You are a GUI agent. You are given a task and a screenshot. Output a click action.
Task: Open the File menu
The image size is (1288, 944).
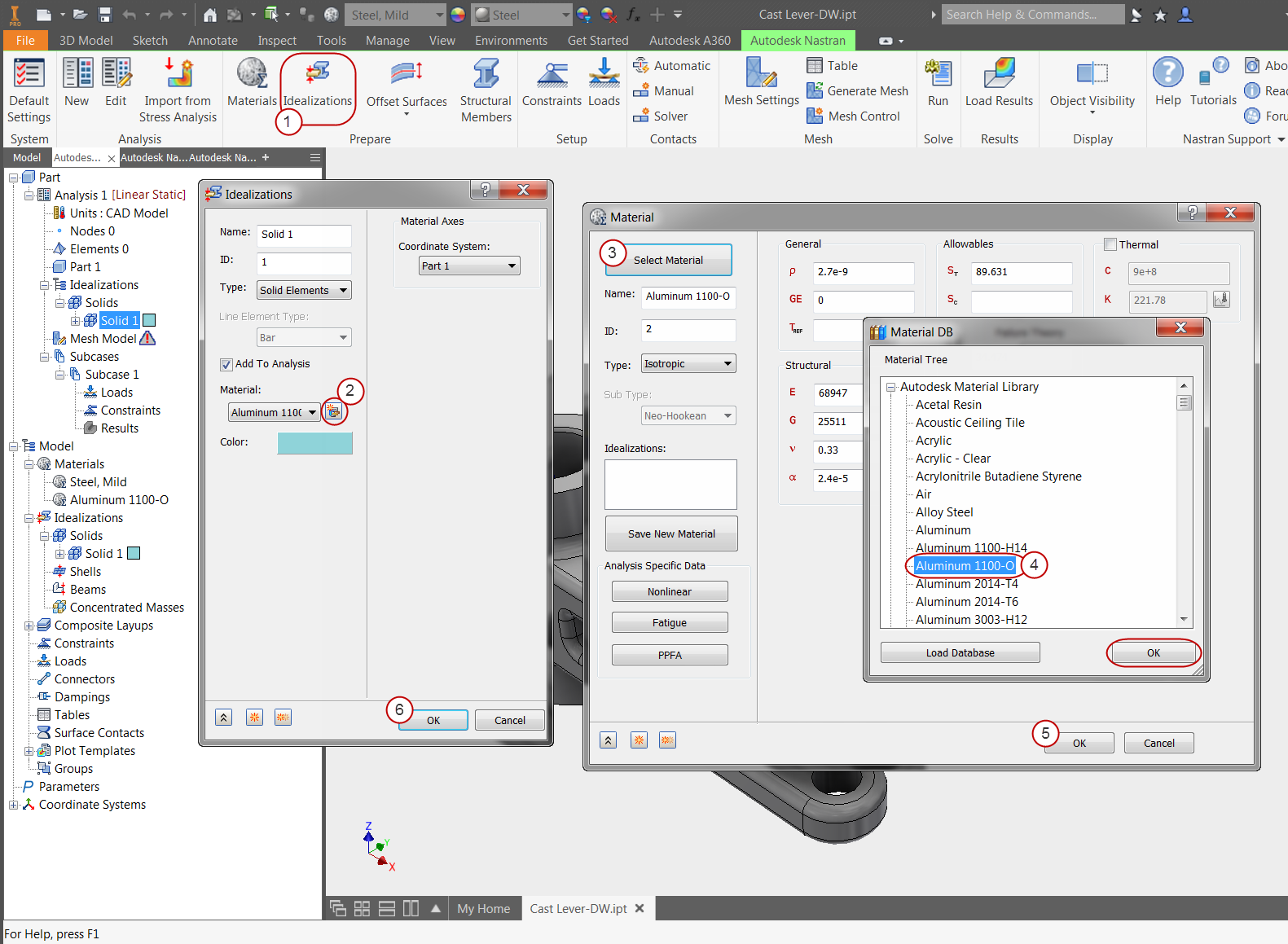pyautogui.click(x=25, y=41)
